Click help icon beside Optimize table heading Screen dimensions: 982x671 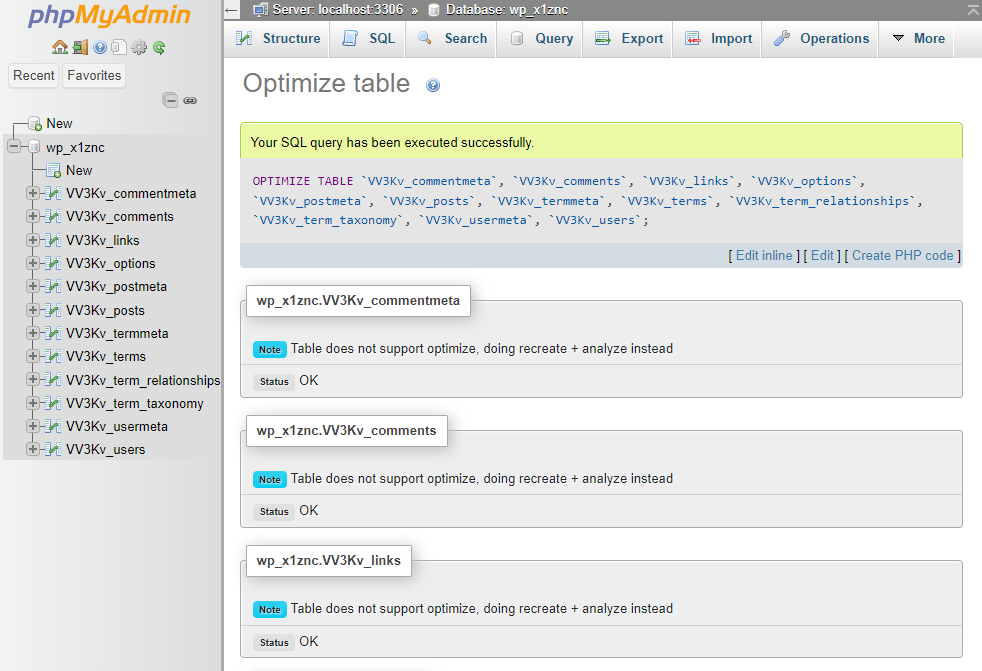click(433, 86)
